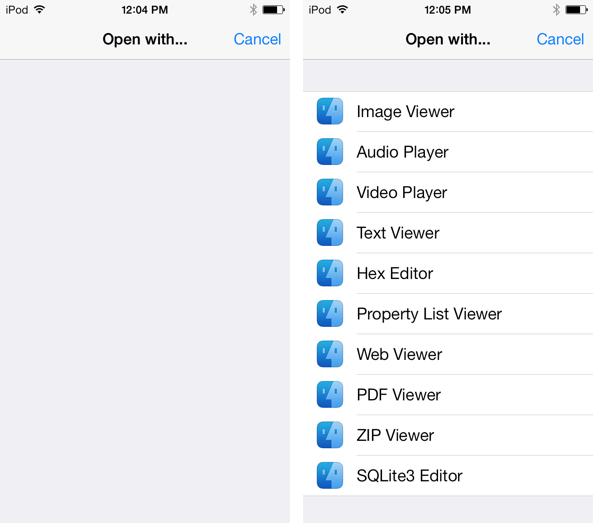Tap the icon beside Hex Editor

(330, 273)
